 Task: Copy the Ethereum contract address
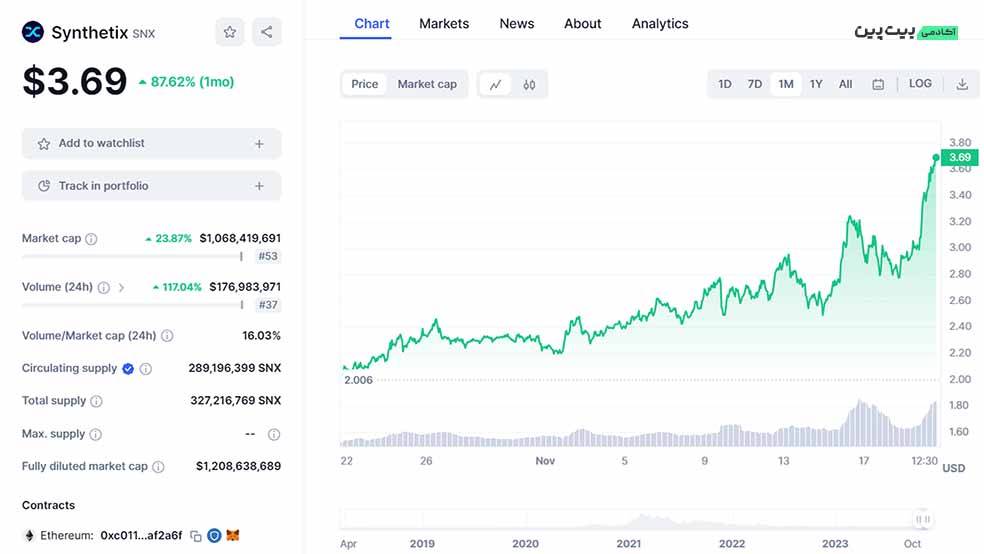(196, 536)
